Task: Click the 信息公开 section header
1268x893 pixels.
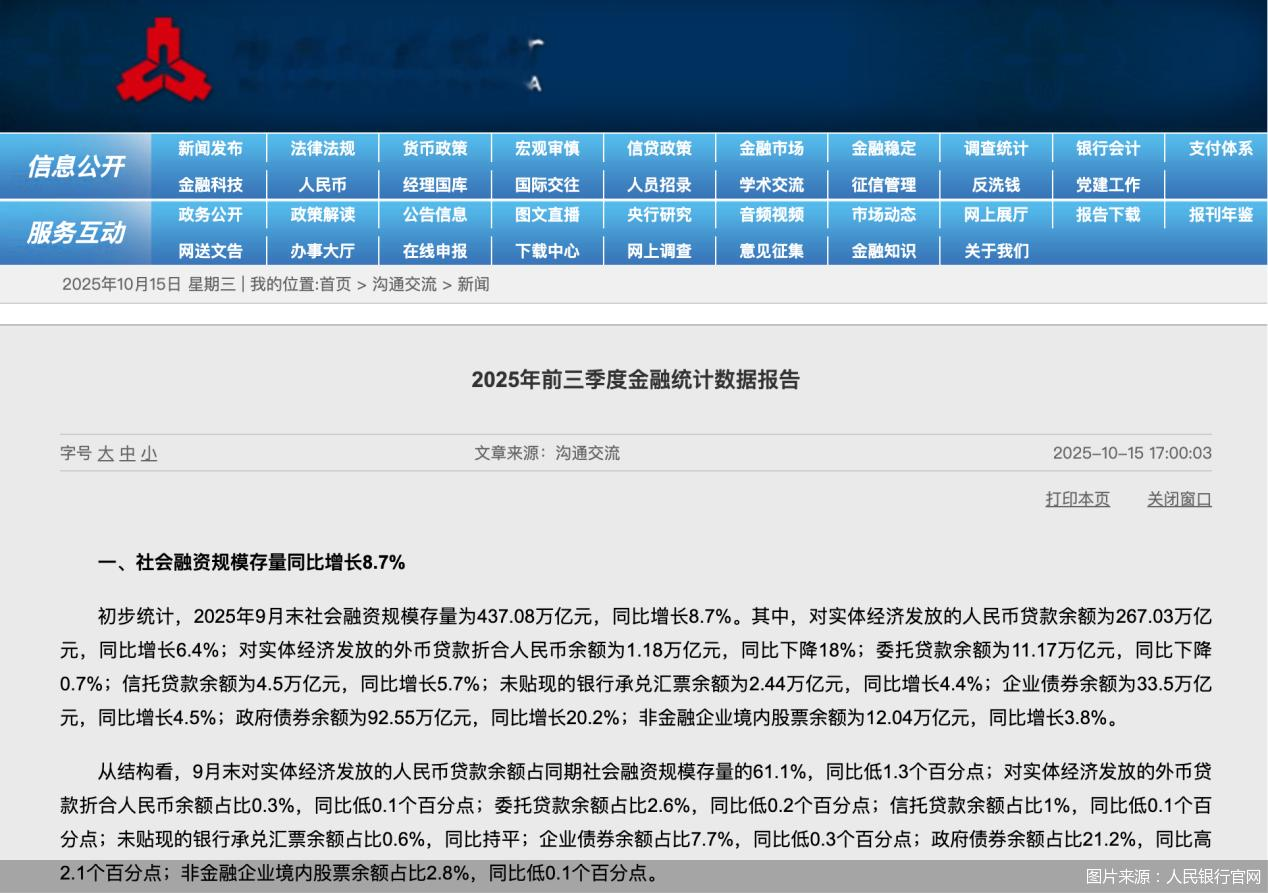Action: (x=75, y=166)
